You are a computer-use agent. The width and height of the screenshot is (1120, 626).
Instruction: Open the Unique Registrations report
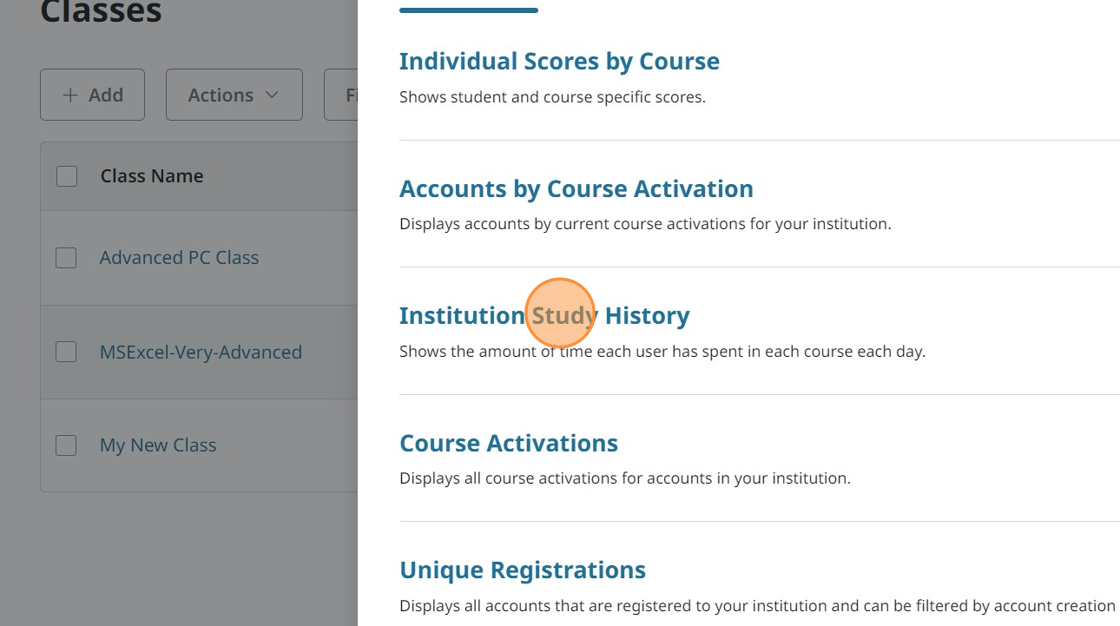click(x=522, y=570)
